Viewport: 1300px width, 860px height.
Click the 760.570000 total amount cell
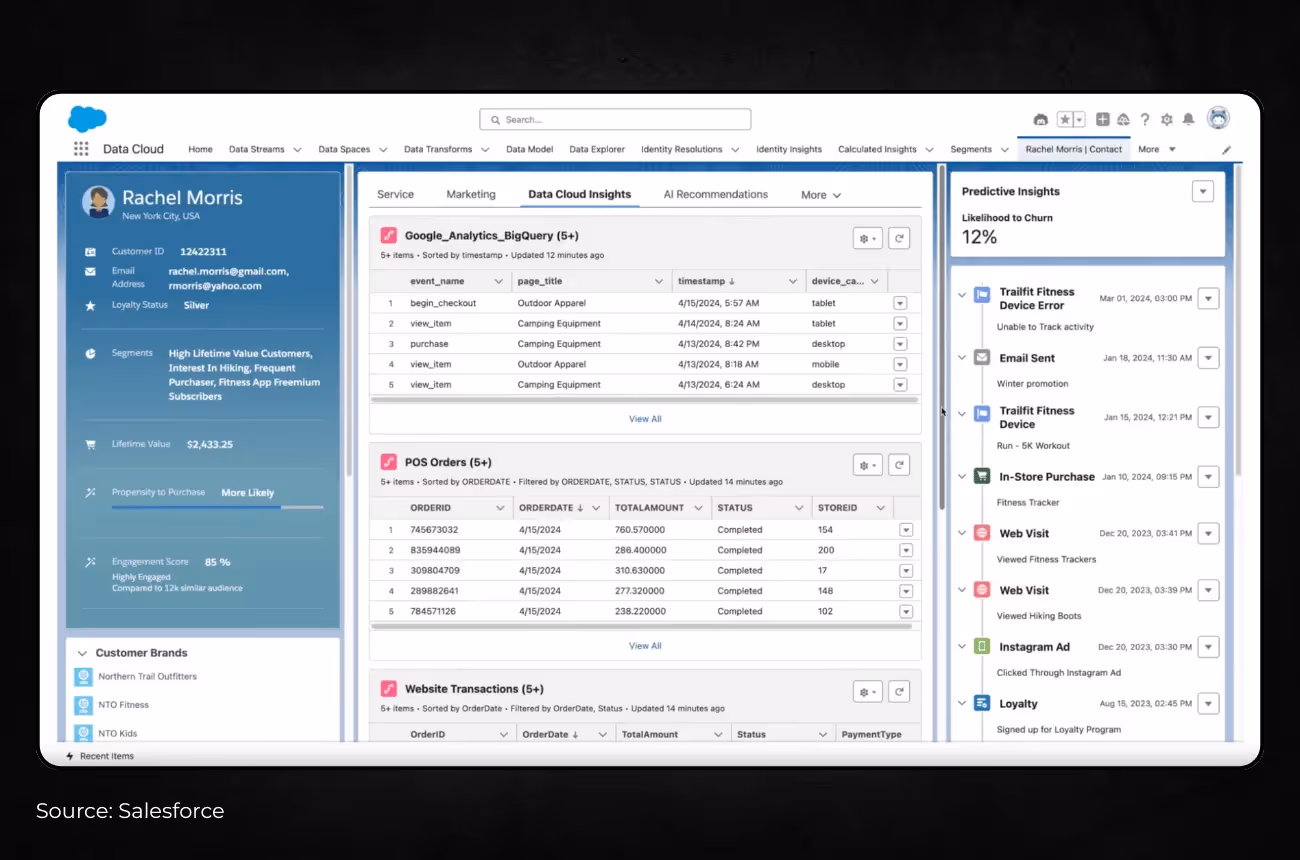click(x=640, y=530)
